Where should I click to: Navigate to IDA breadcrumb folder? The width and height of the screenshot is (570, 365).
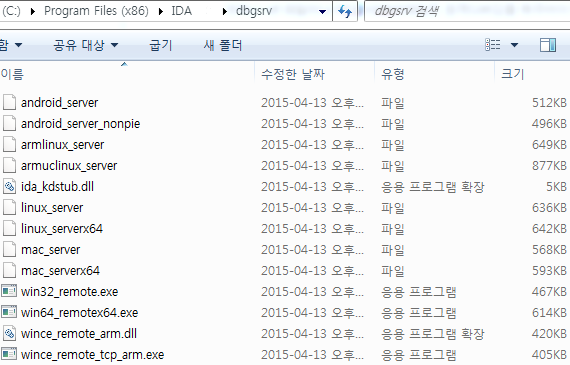(181, 11)
